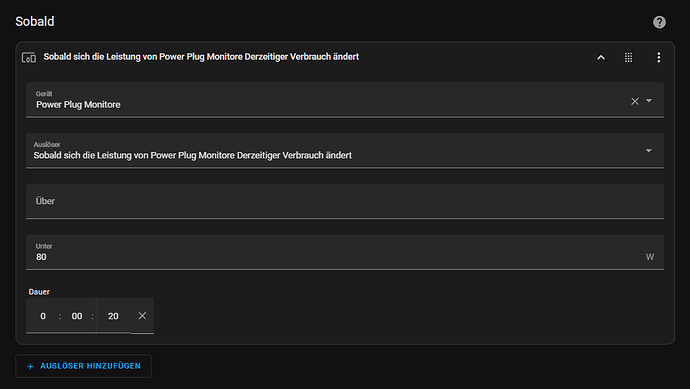Focus the Über input field

[345, 201]
